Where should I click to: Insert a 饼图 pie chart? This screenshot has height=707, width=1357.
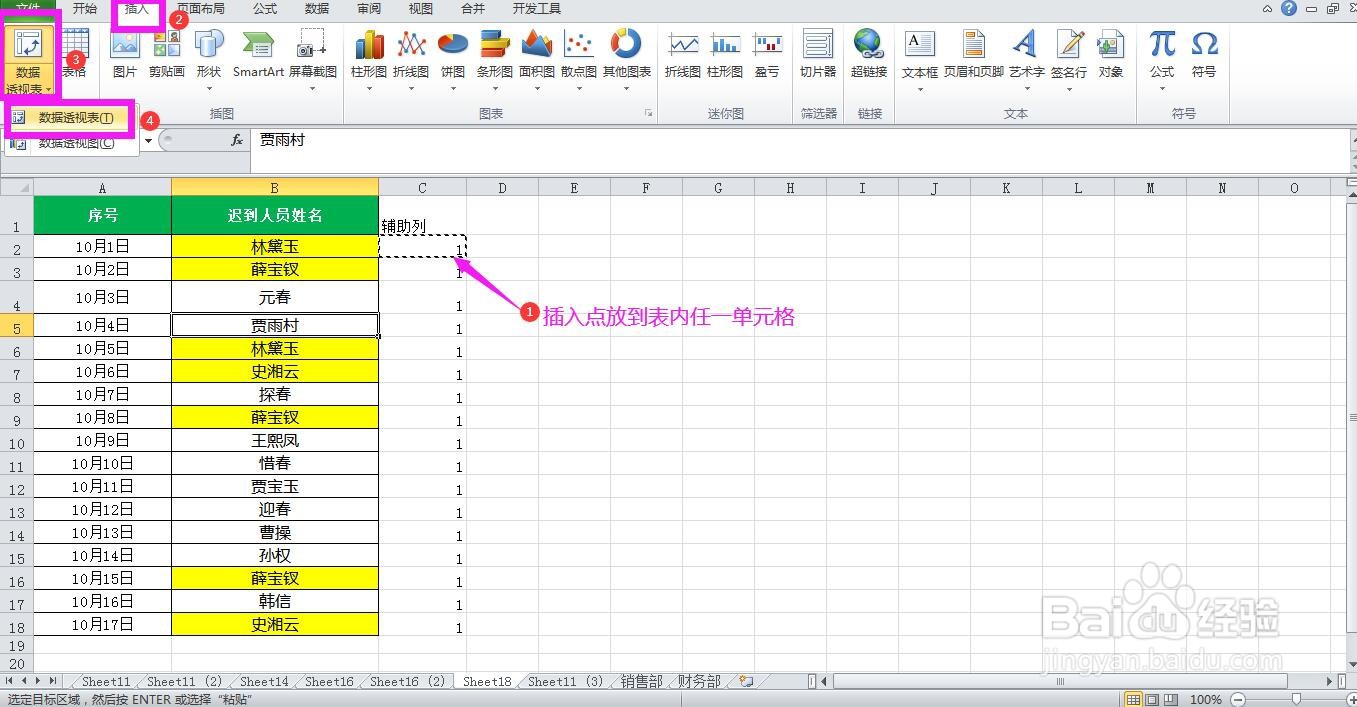pyautogui.click(x=453, y=58)
